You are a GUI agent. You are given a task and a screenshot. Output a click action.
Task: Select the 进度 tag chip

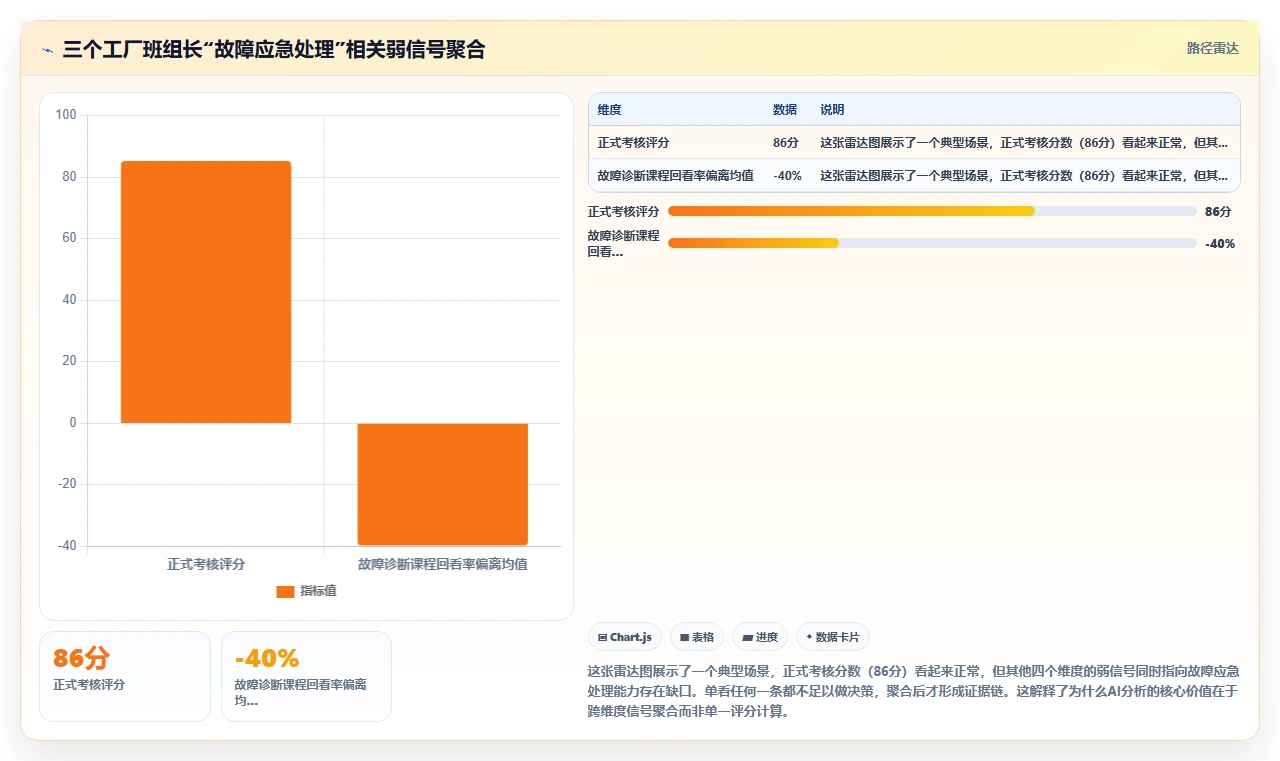point(760,637)
